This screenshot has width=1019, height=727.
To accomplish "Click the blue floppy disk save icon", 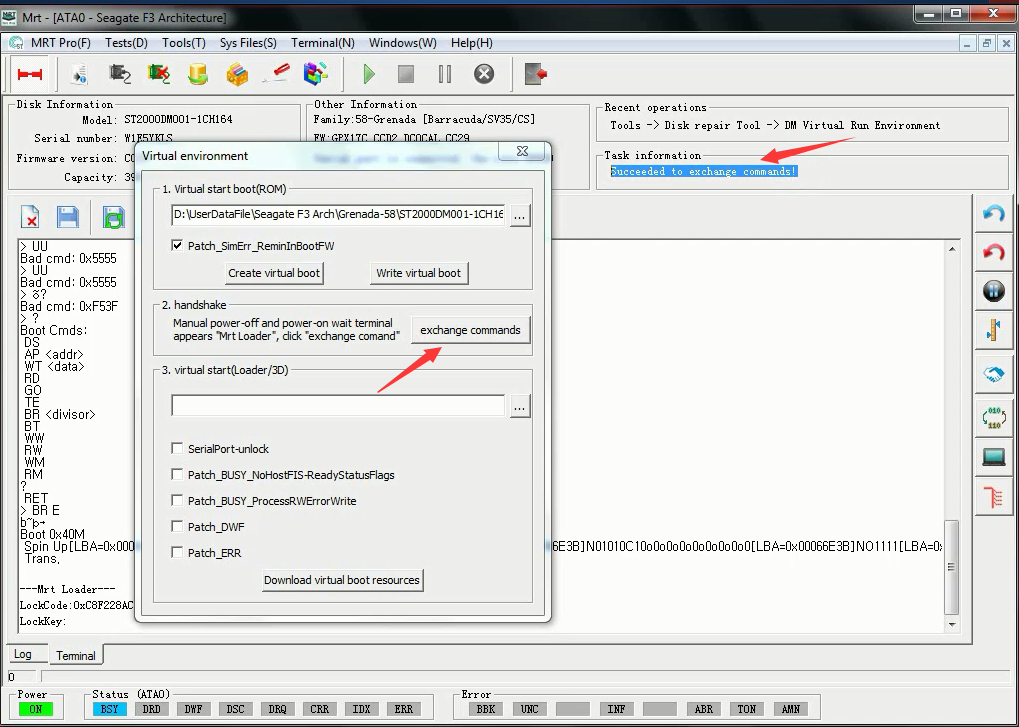I will pos(68,217).
